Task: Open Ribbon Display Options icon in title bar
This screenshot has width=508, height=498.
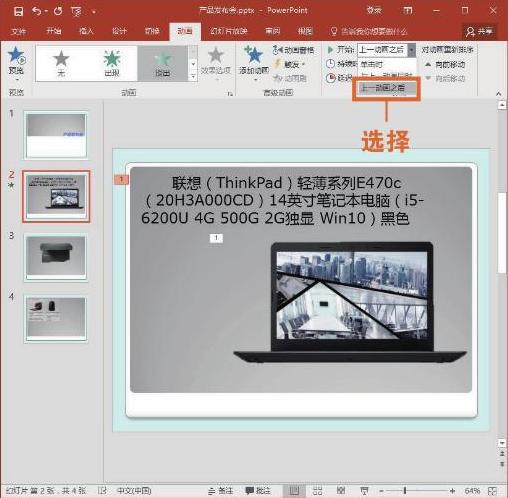Action: pyautogui.click(x=408, y=11)
